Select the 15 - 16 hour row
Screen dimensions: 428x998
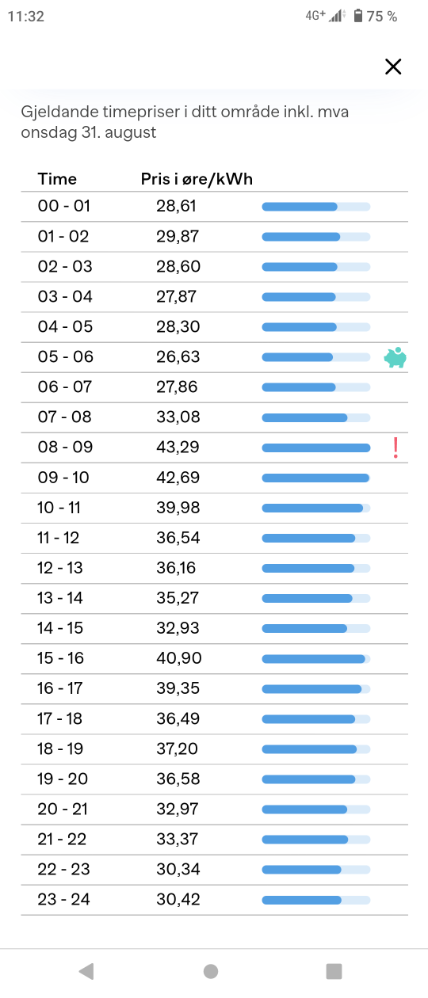pyautogui.click(x=214, y=658)
